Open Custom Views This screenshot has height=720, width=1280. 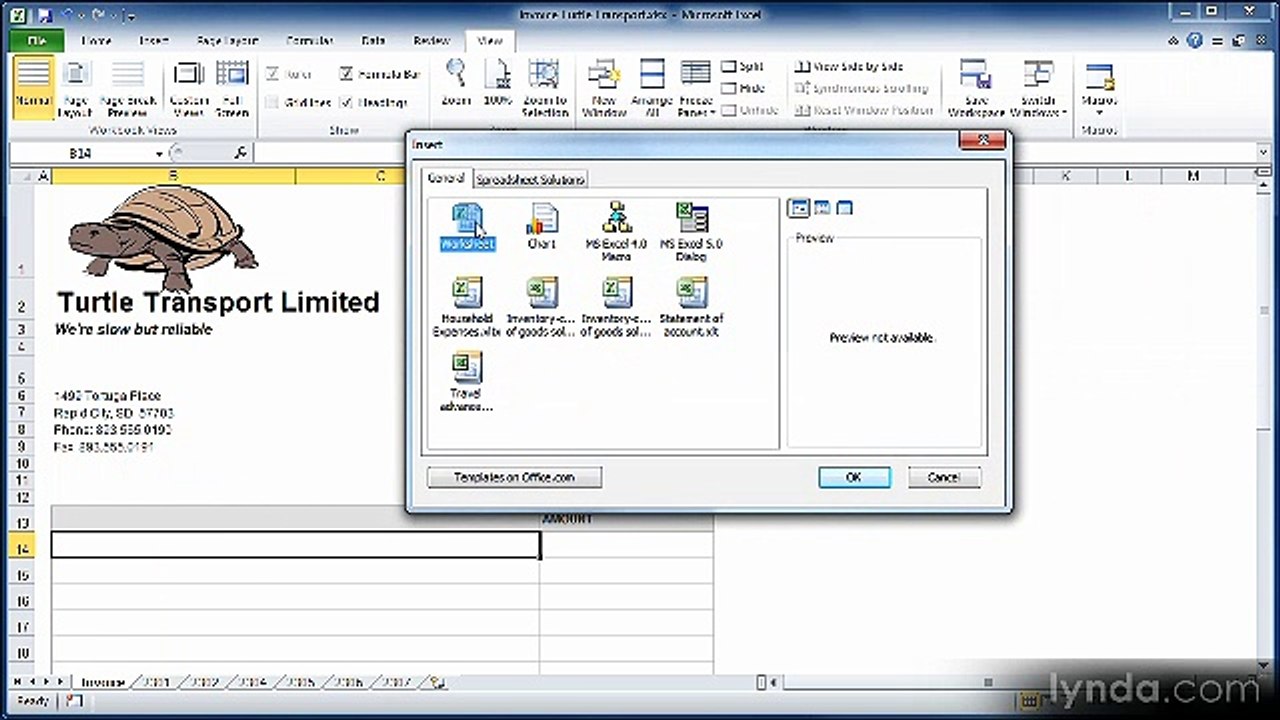pyautogui.click(x=189, y=88)
